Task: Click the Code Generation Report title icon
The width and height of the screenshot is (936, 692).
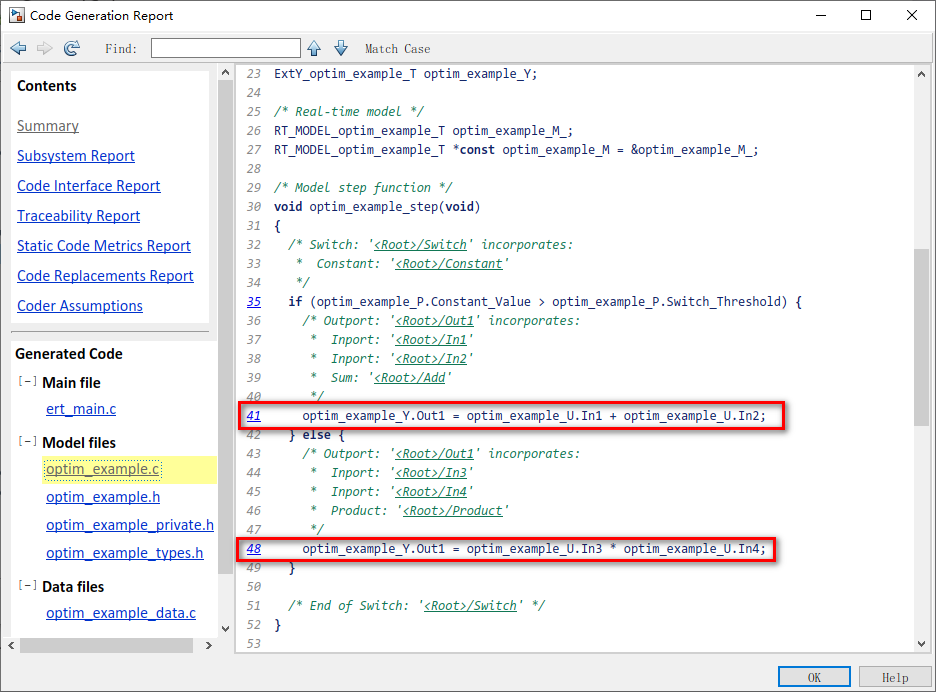Action: point(17,15)
